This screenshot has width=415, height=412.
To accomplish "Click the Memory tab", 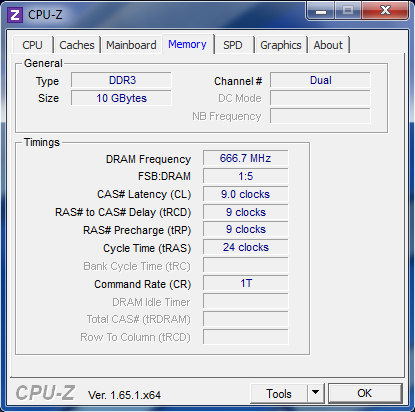I will click(x=187, y=44).
